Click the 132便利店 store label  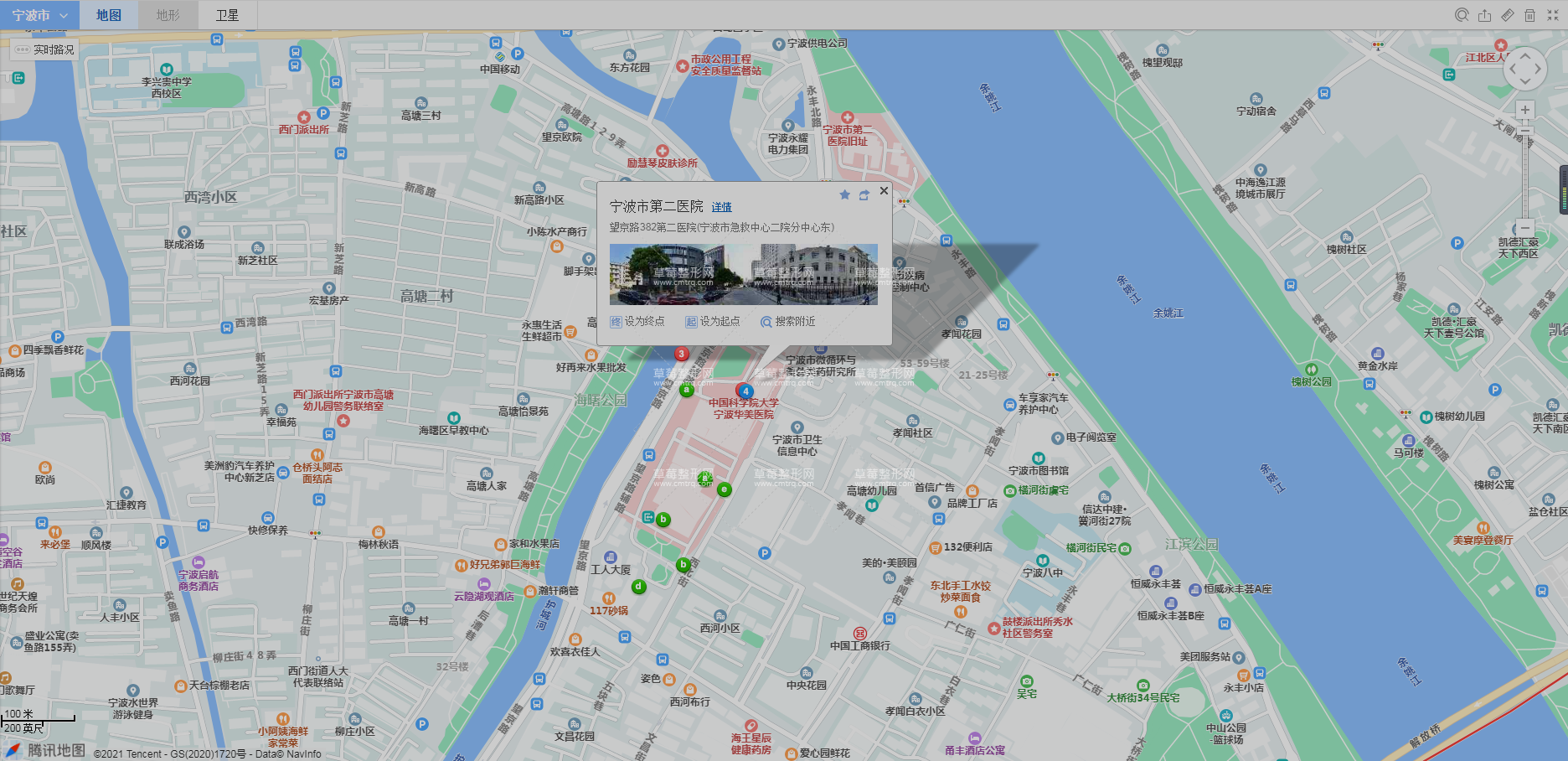point(968,547)
